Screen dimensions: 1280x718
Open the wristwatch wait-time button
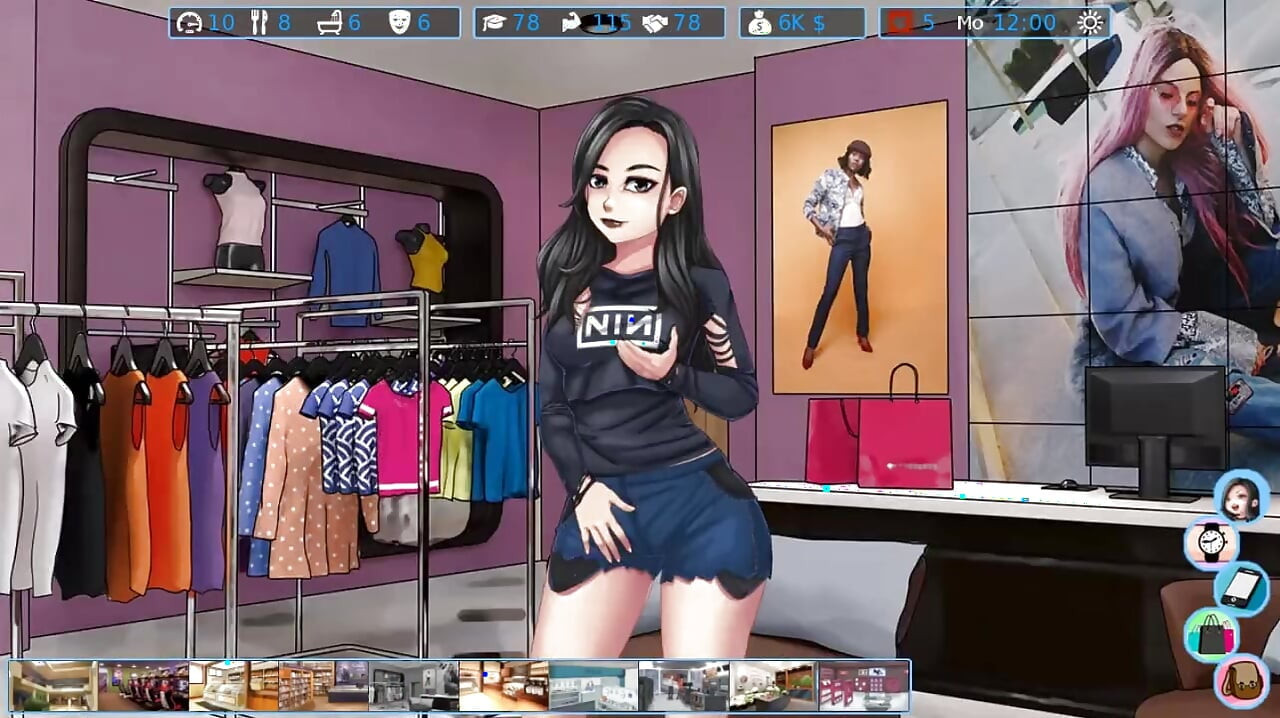1211,543
